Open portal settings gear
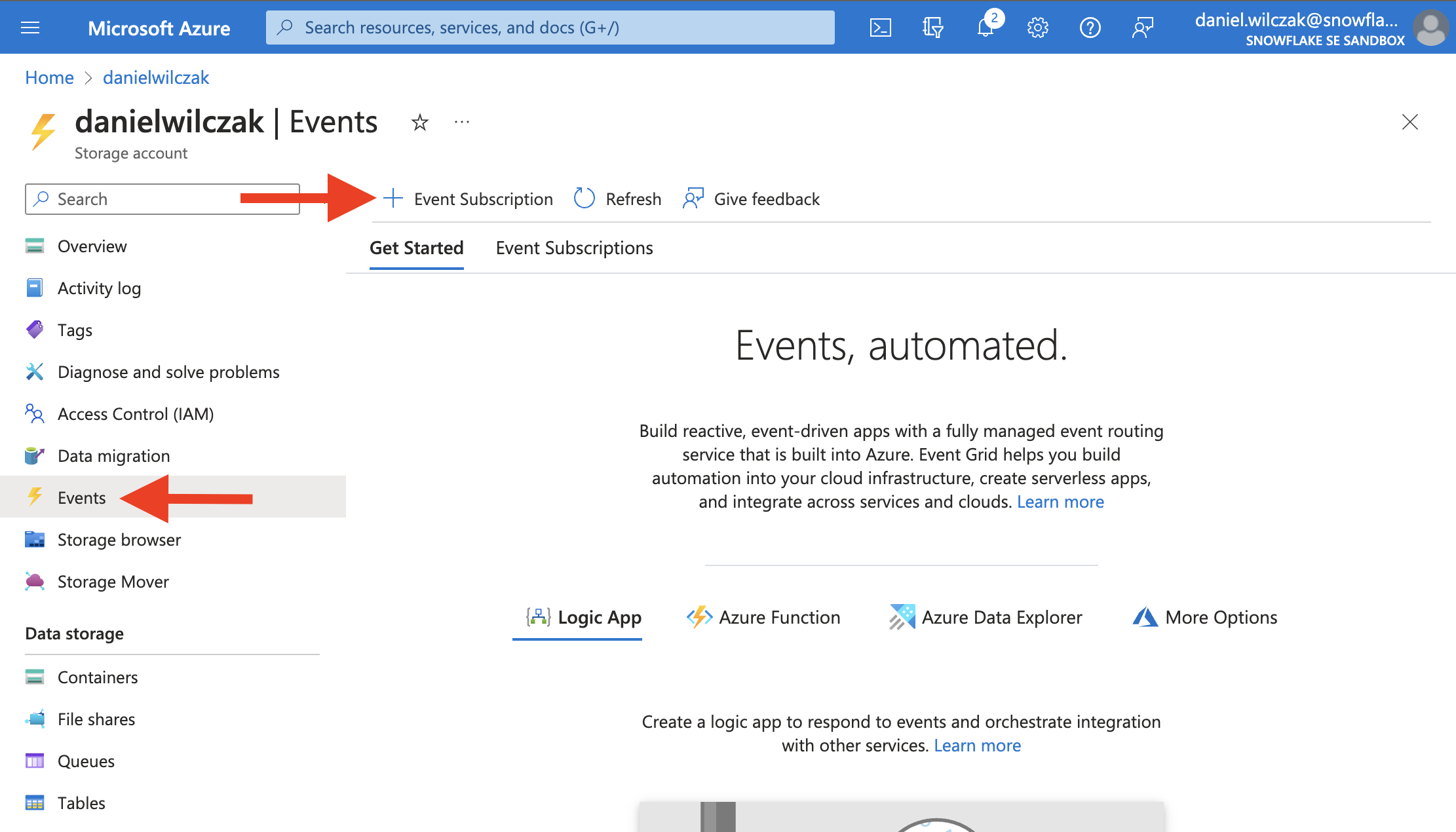The width and height of the screenshot is (1456, 832). tap(1037, 28)
